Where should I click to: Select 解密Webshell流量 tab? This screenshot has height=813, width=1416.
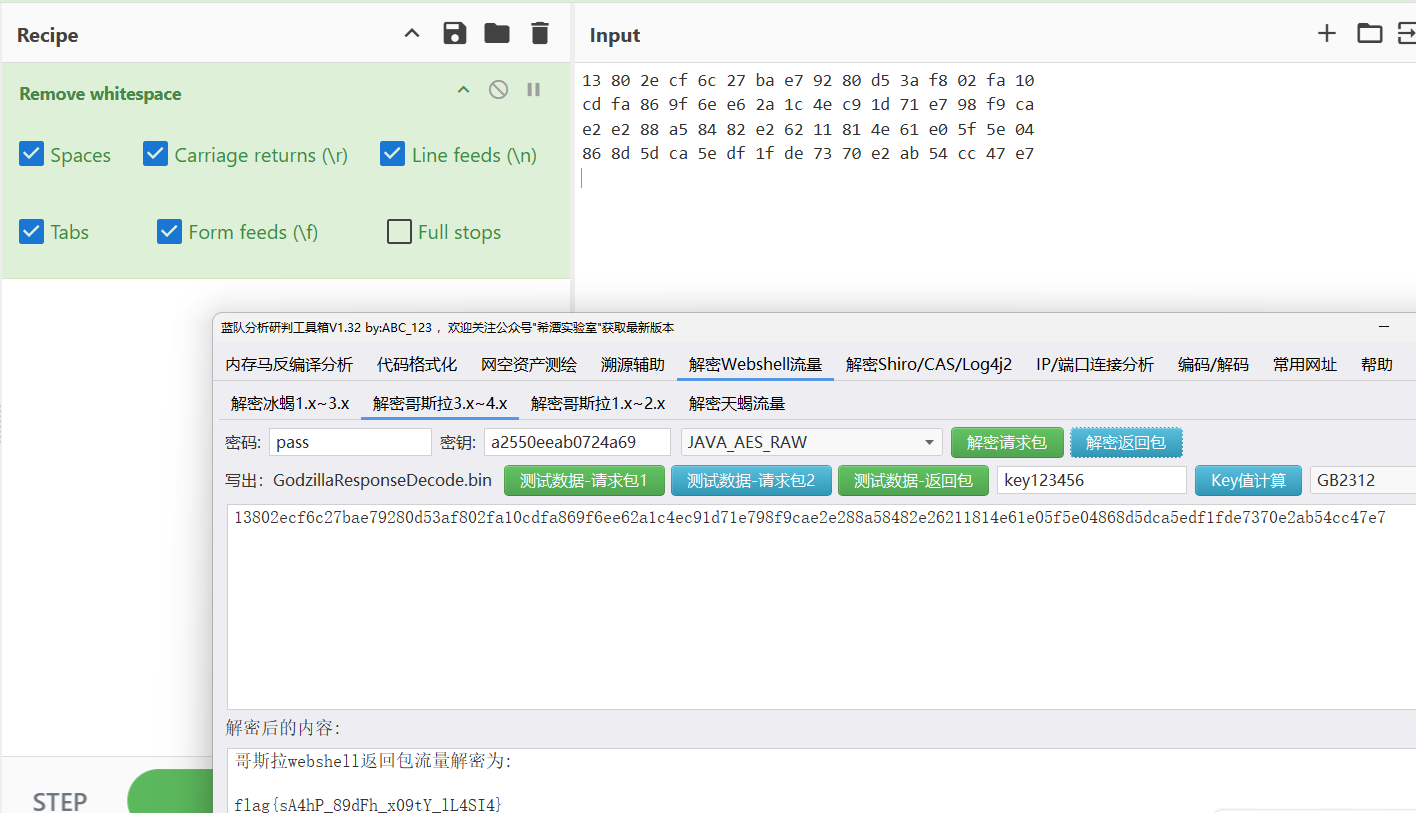pos(756,364)
